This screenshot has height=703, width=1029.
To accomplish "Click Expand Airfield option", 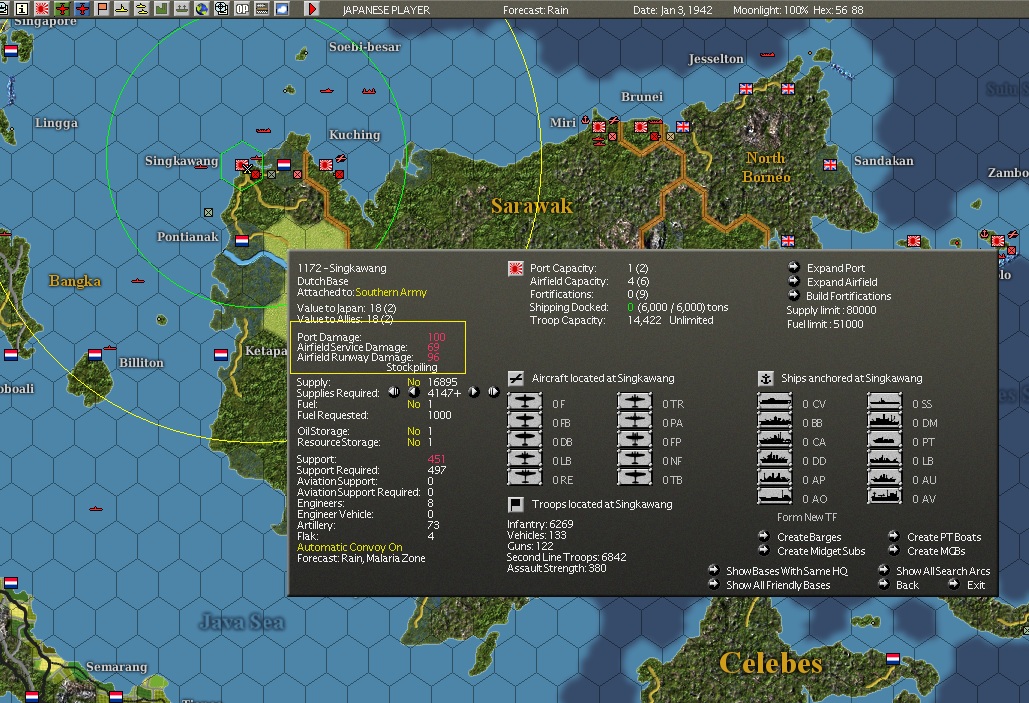I will [842, 282].
